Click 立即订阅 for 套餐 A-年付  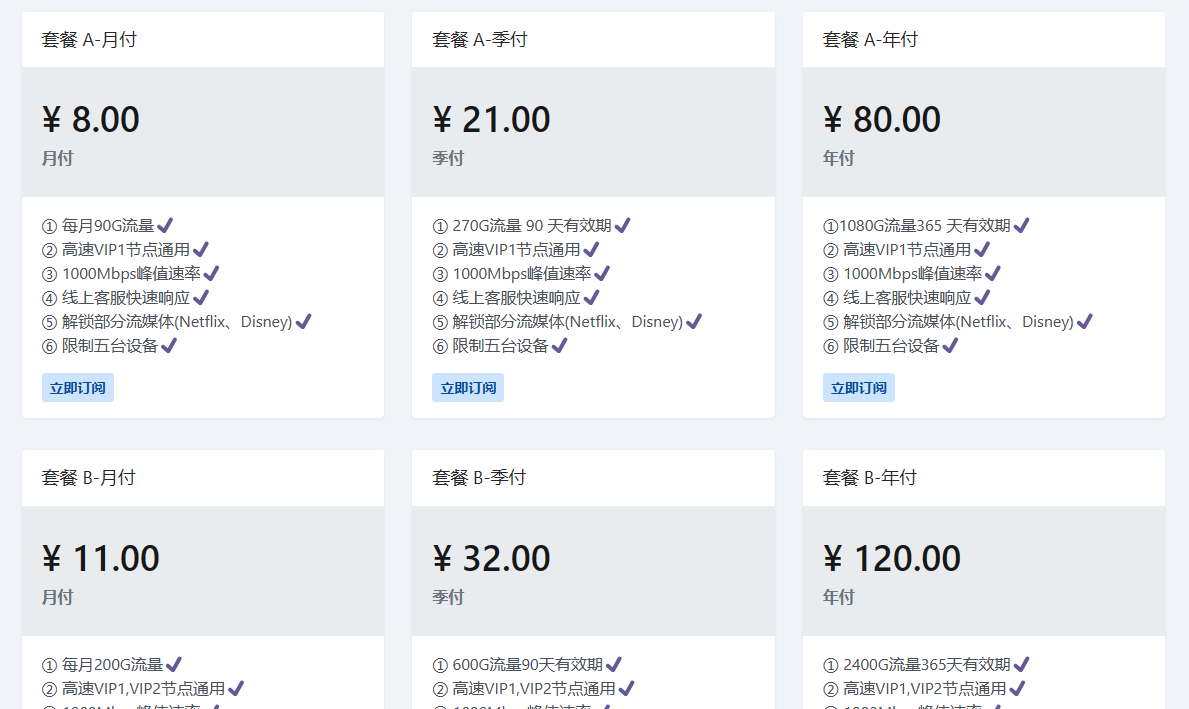(859, 388)
